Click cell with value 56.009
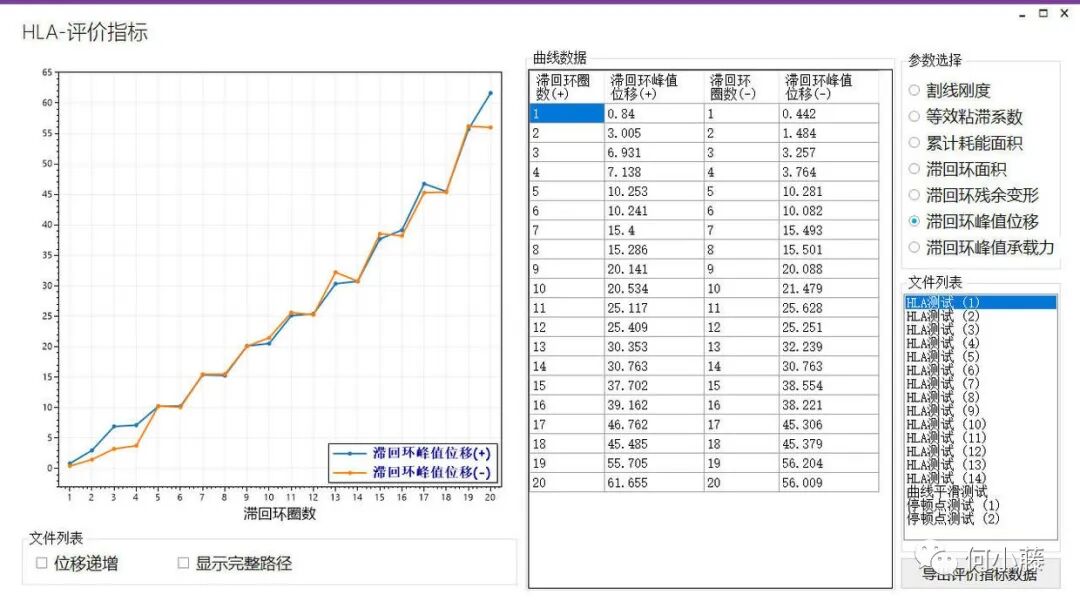 829,483
